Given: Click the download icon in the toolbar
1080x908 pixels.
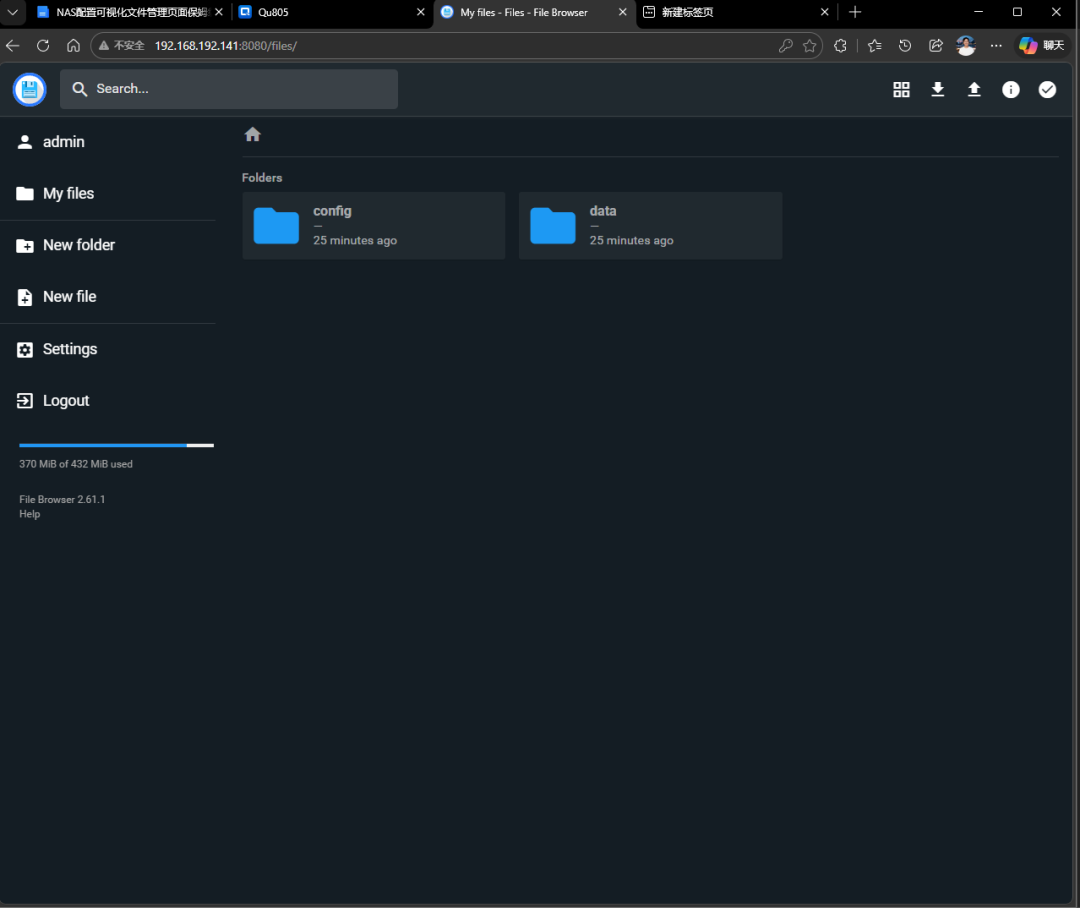Looking at the screenshot, I should pyautogui.click(x=937, y=89).
